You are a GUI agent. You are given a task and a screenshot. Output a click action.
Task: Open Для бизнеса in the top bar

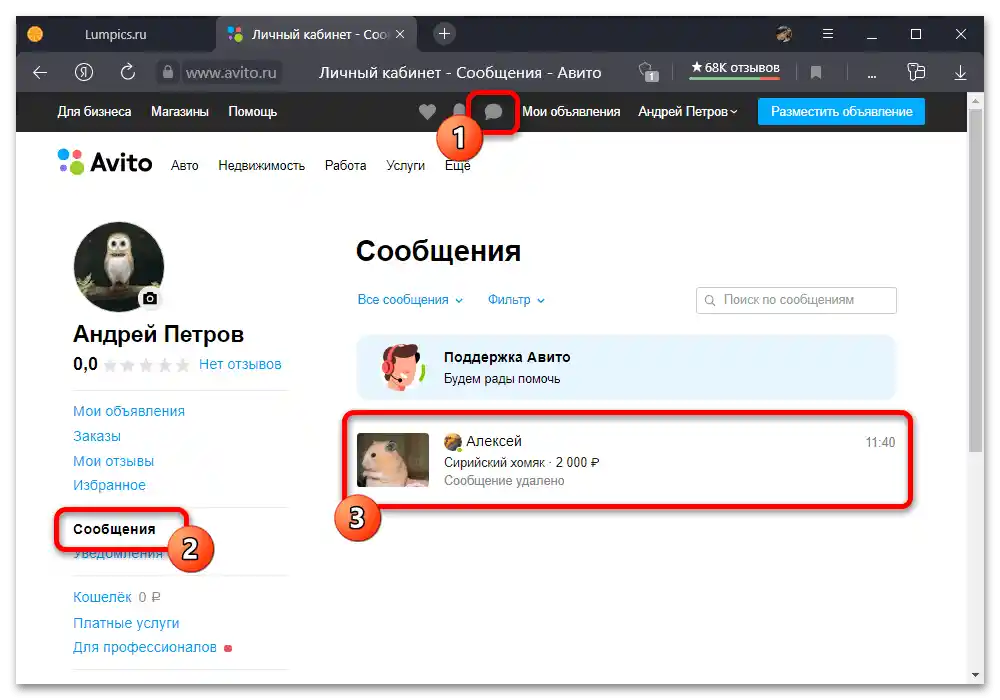(x=94, y=112)
